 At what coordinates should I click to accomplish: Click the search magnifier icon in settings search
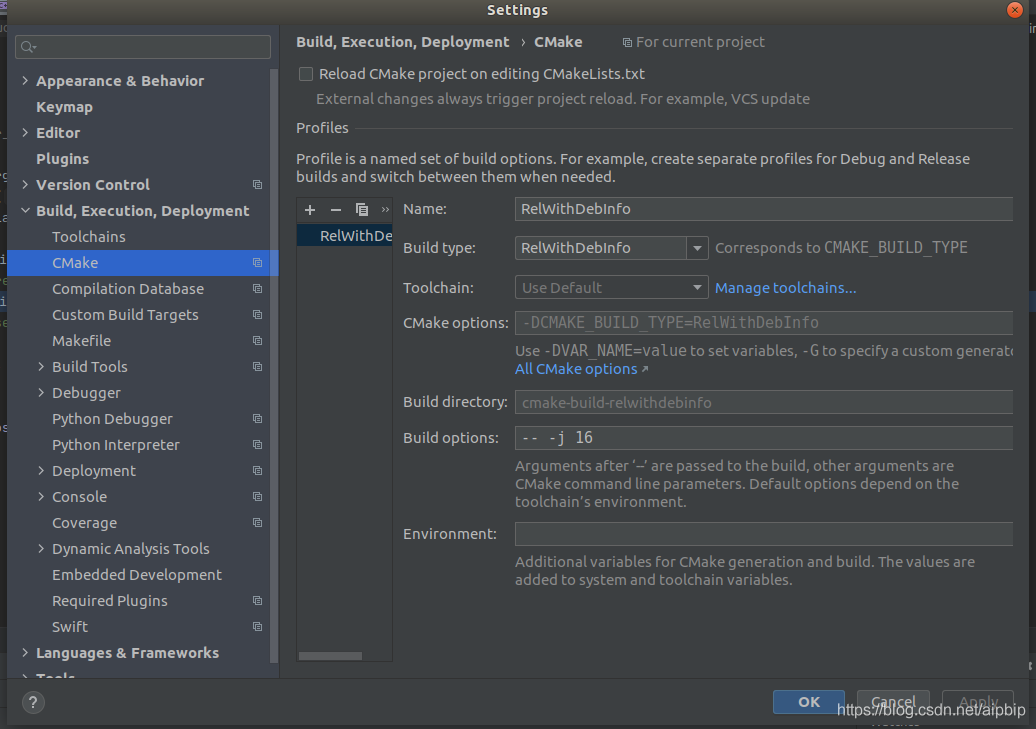(28, 47)
